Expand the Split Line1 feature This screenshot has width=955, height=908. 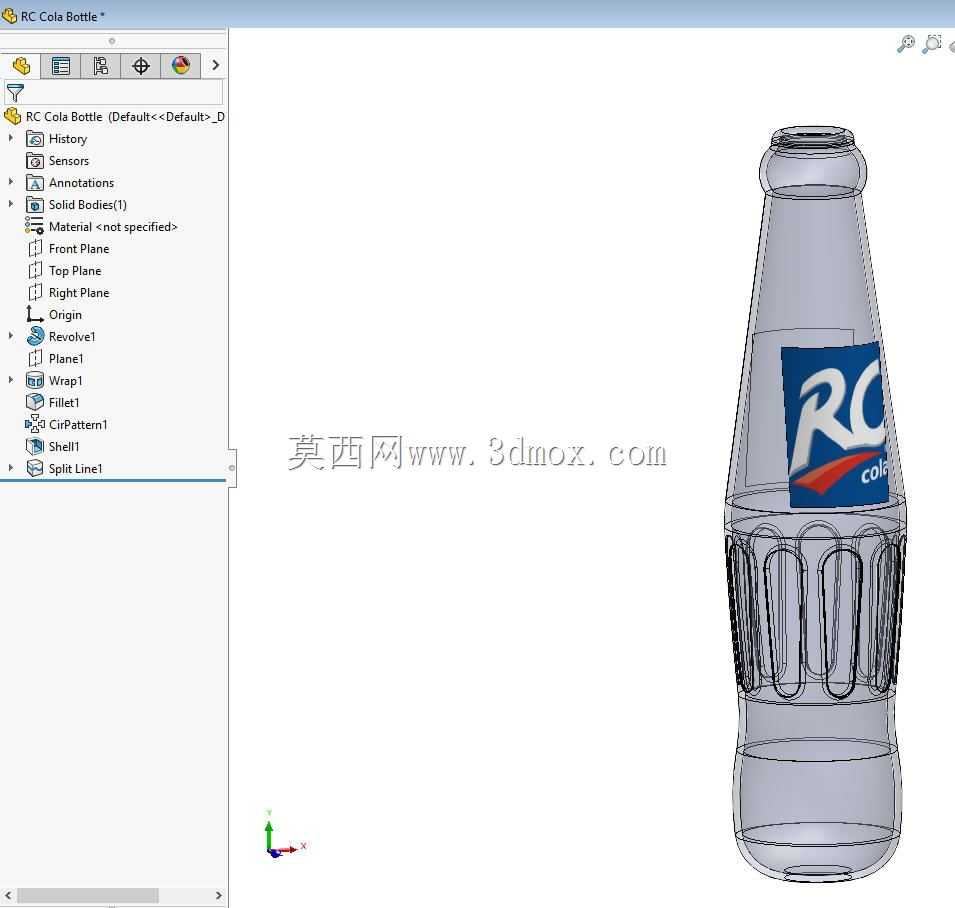click(10, 468)
